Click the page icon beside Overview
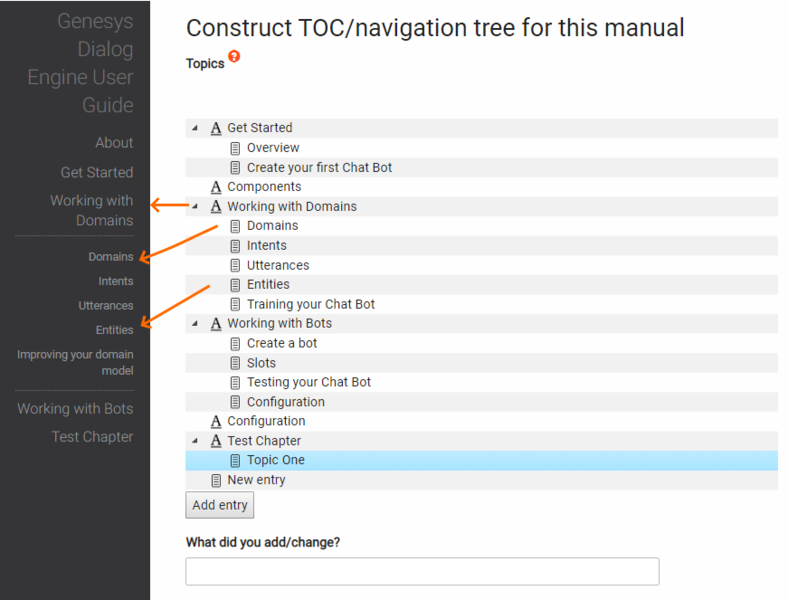 (x=235, y=148)
